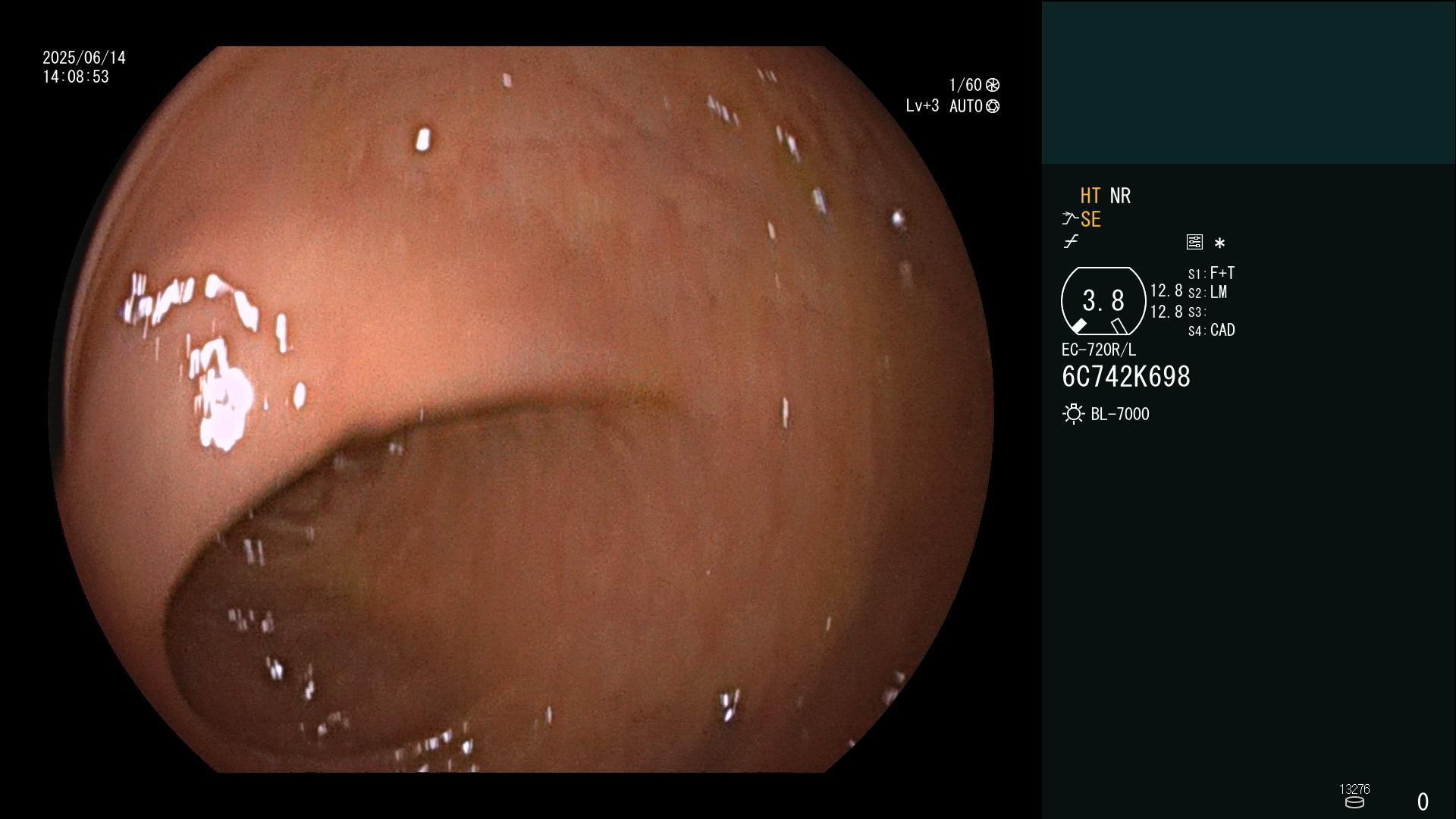Image resolution: width=1456 pixels, height=819 pixels.
Task: Click the iris icon next to AUTO
Action: pos(993,106)
